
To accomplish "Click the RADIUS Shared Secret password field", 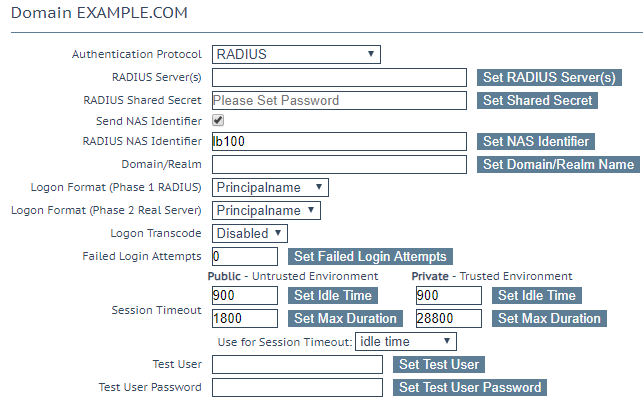I will (x=339, y=100).
